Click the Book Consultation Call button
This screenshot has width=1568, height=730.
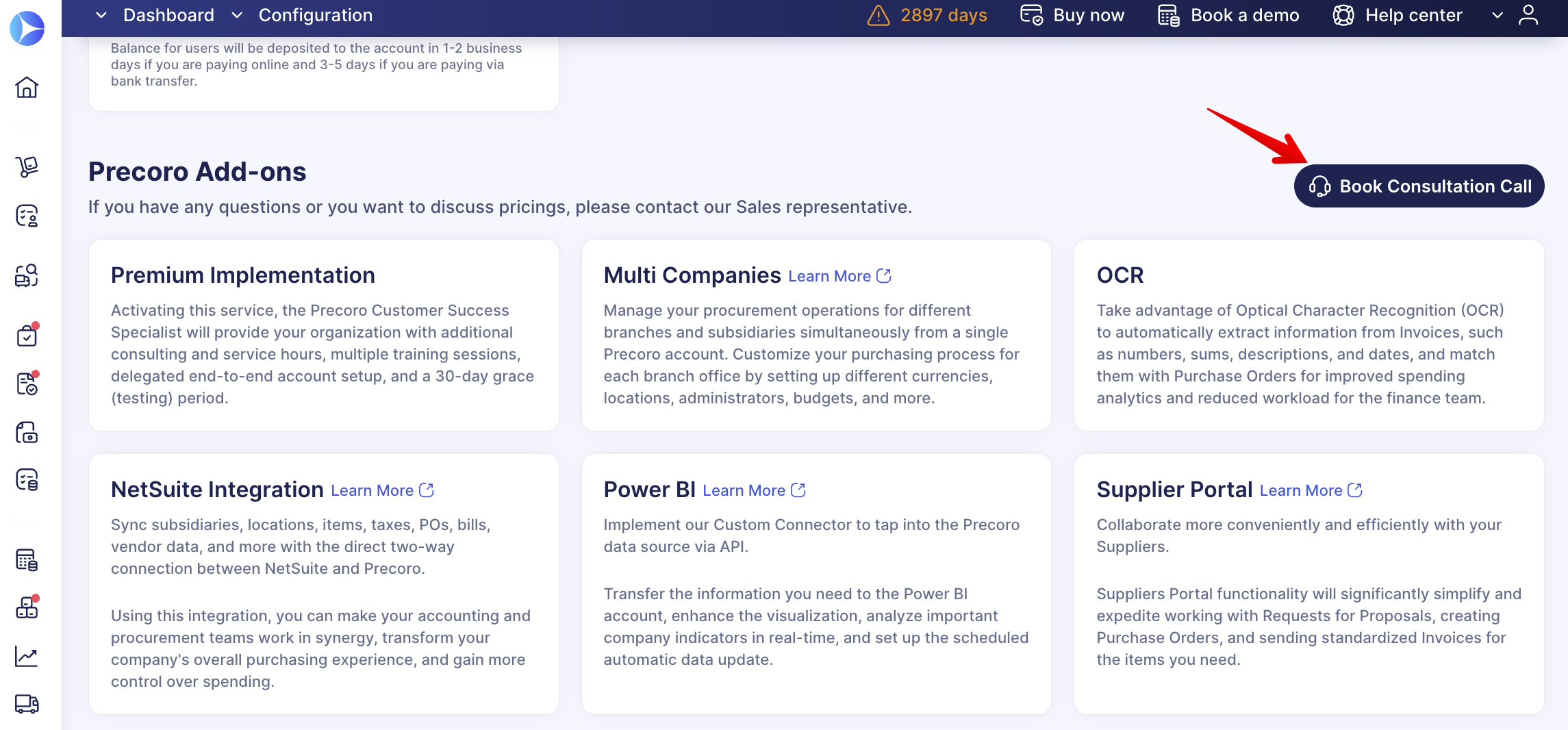coord(1419,186)
